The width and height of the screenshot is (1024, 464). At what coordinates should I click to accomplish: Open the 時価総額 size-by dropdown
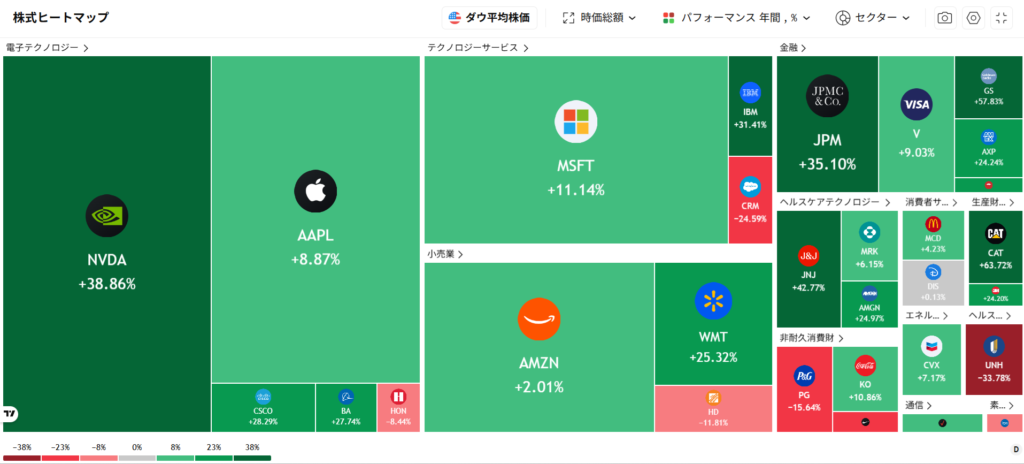point(599,18)
